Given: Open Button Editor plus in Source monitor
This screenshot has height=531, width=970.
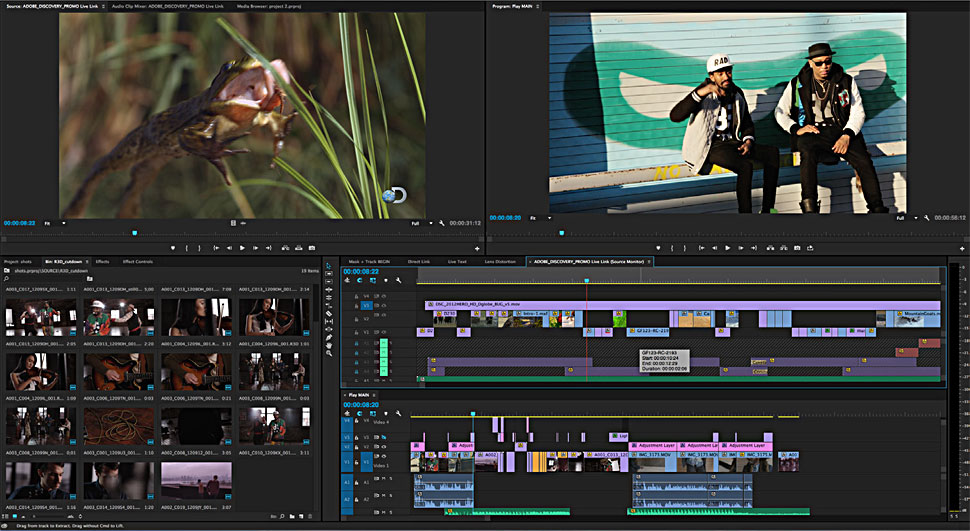Looking at the screenshot, I should pyautogui.click(x=477, y=248).
